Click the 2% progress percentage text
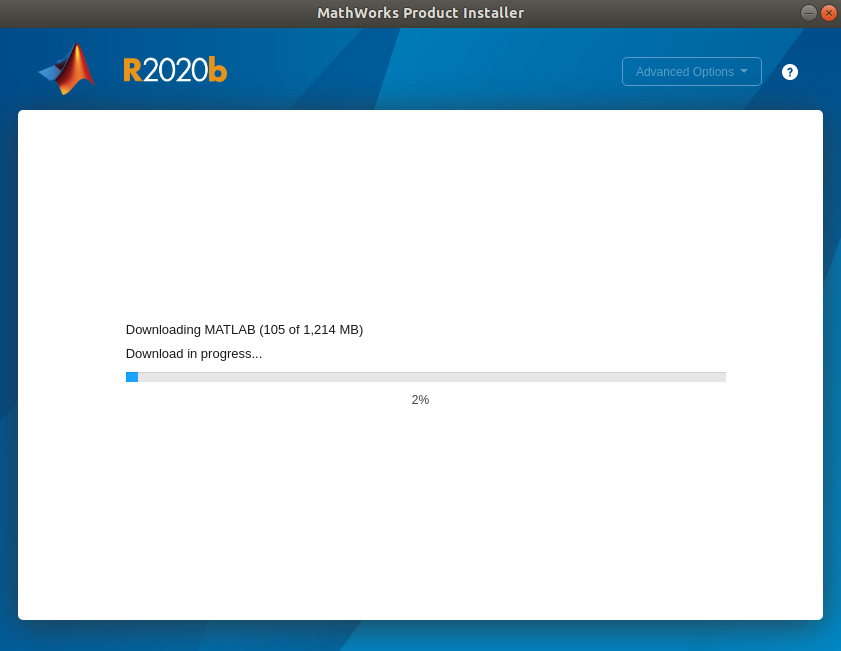This screenshot has height=651, width=841. pyautogui.click(x=420, y=400)
